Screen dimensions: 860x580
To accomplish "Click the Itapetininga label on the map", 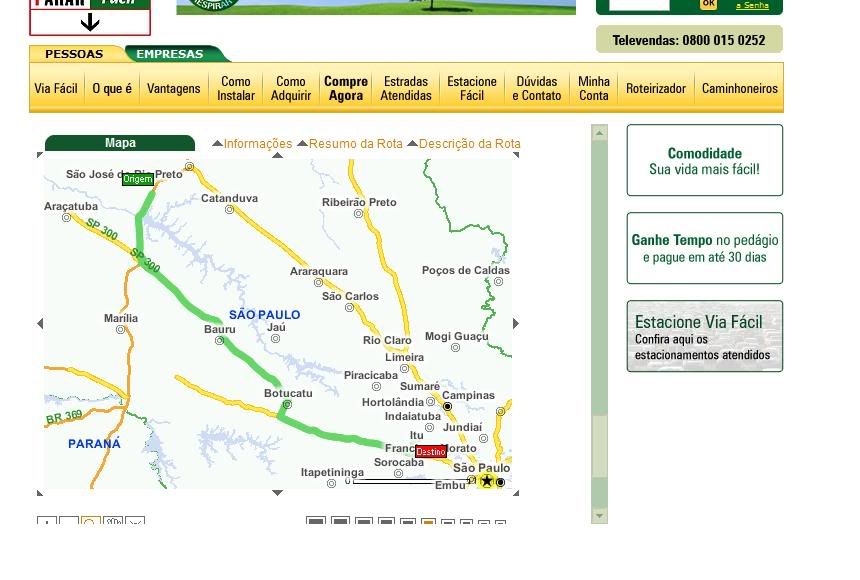I will 332,472.
